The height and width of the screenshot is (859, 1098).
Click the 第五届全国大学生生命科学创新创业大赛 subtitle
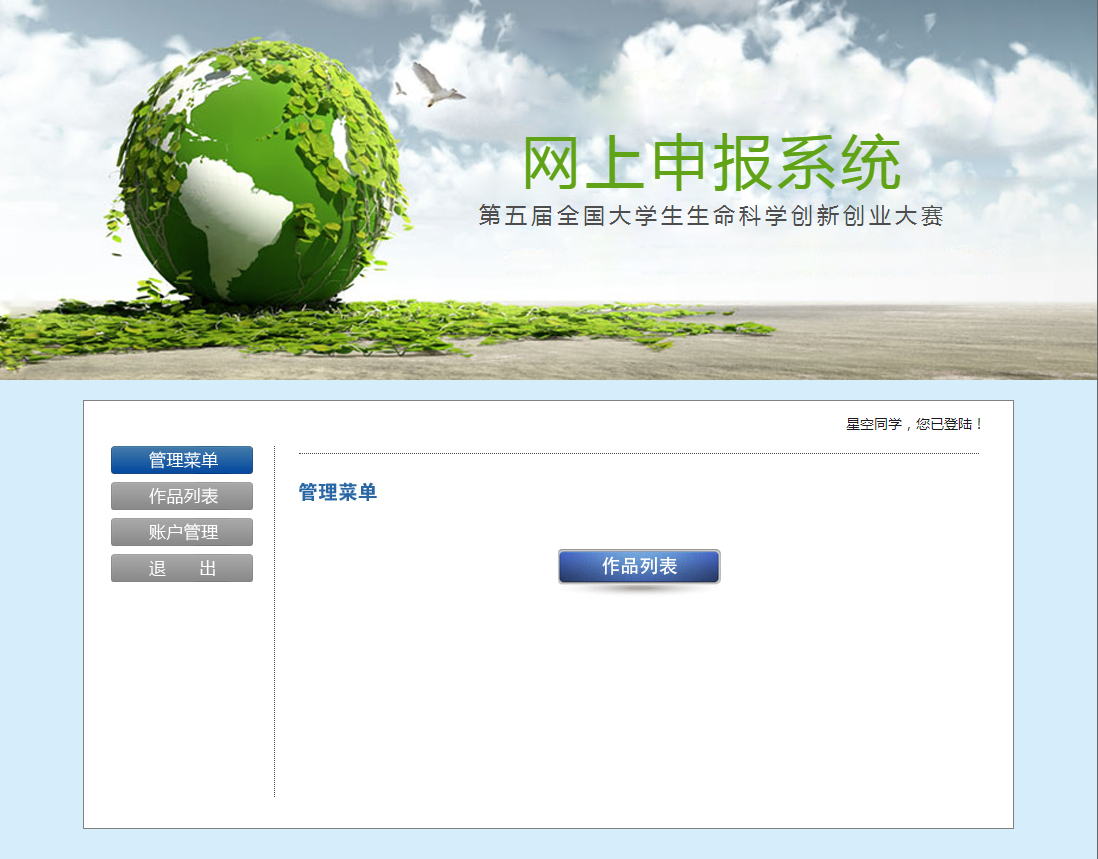[711, 216]
